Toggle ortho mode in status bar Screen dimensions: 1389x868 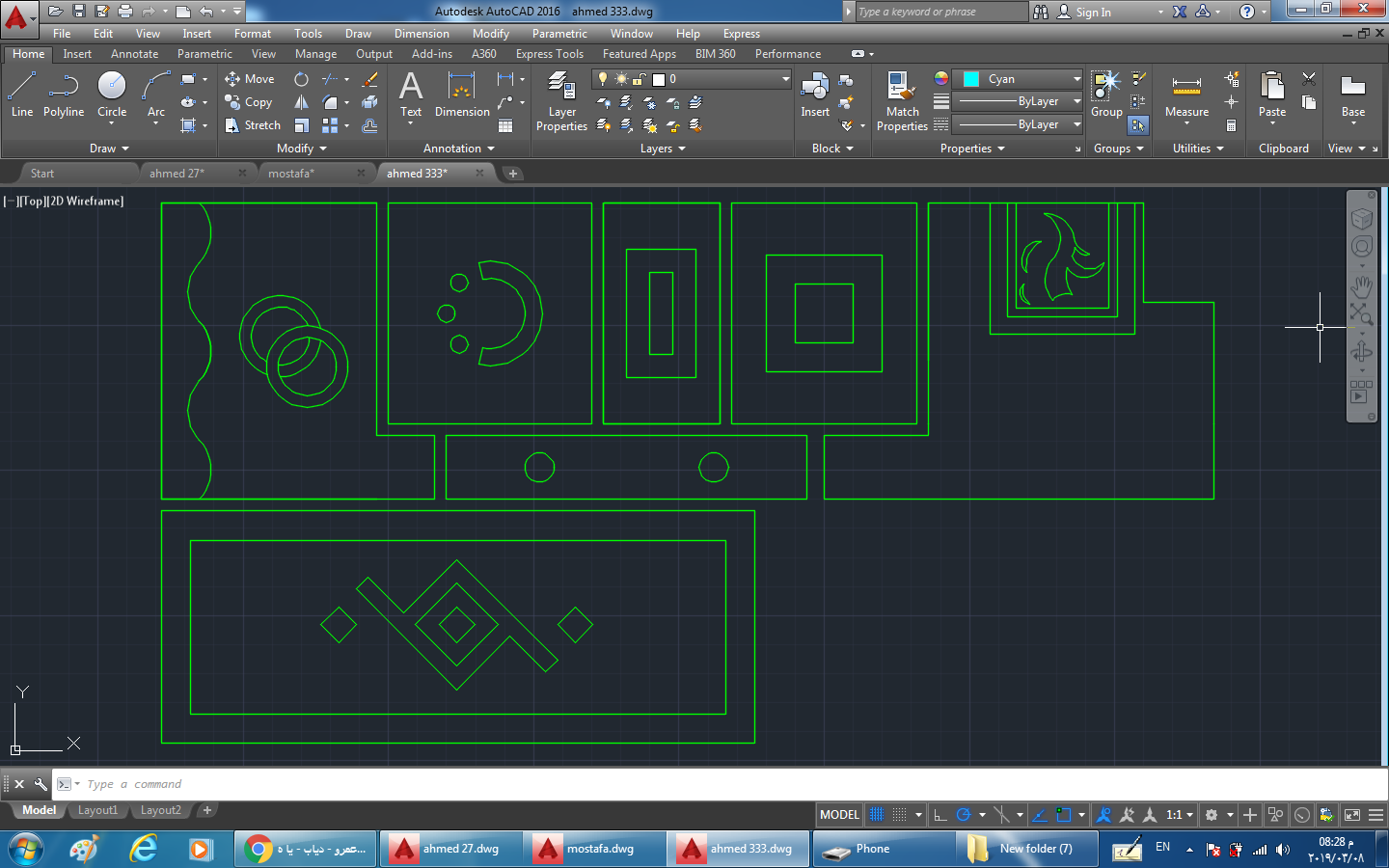pyautogui.click(x=940, y=815)
